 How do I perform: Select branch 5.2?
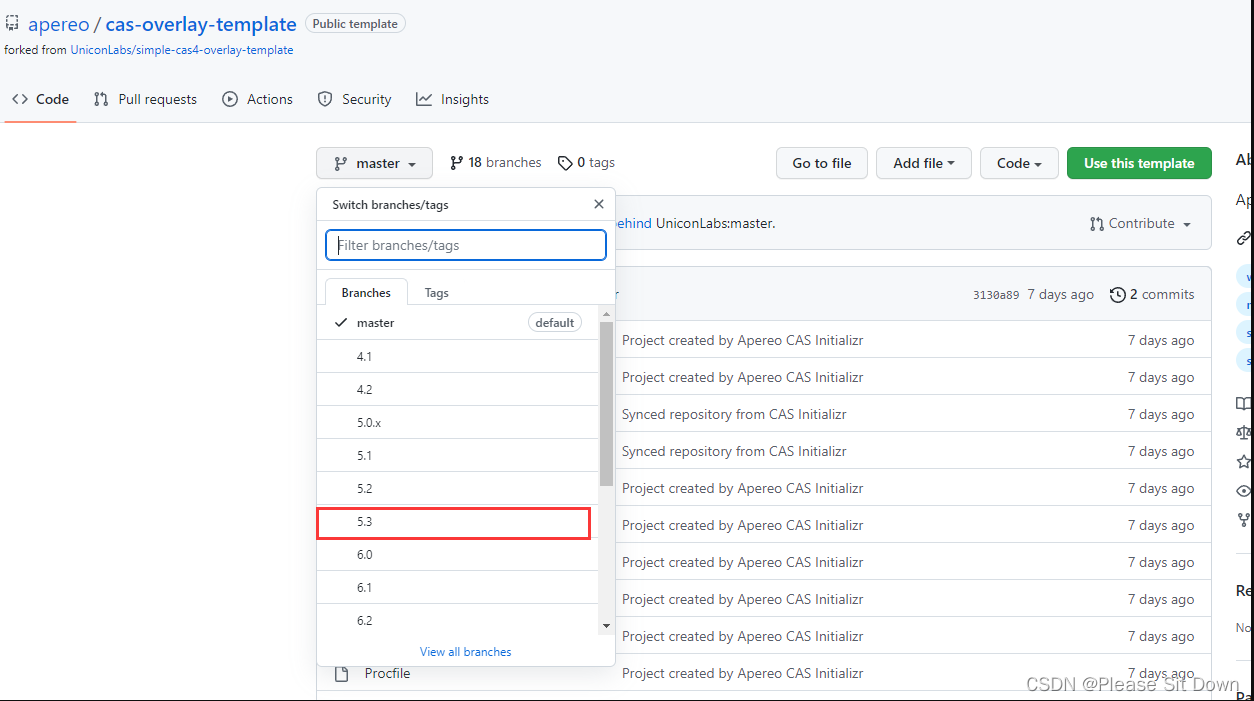pyautogui.click(x=458, y=488)
